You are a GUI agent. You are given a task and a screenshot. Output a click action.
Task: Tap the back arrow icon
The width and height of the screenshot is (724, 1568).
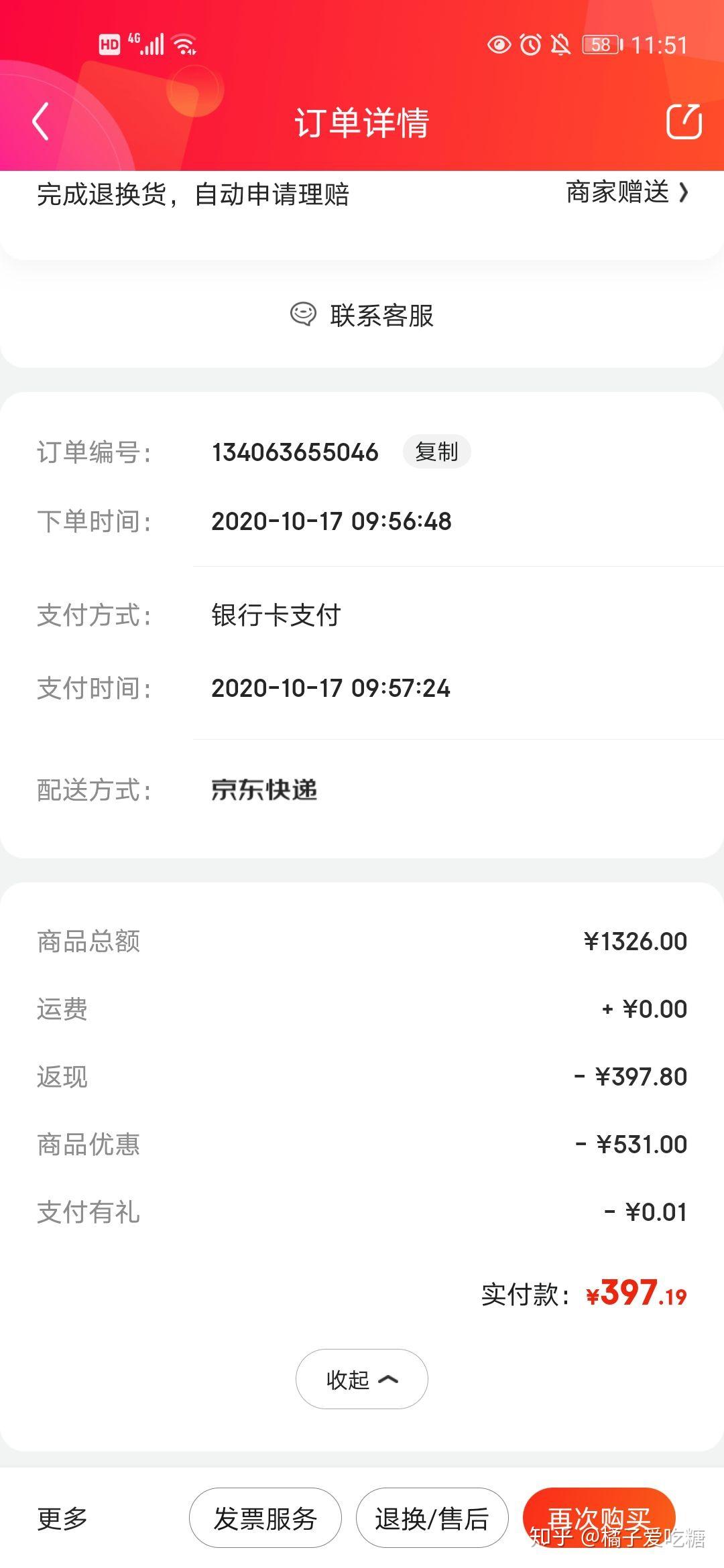[x=41, y=121]
